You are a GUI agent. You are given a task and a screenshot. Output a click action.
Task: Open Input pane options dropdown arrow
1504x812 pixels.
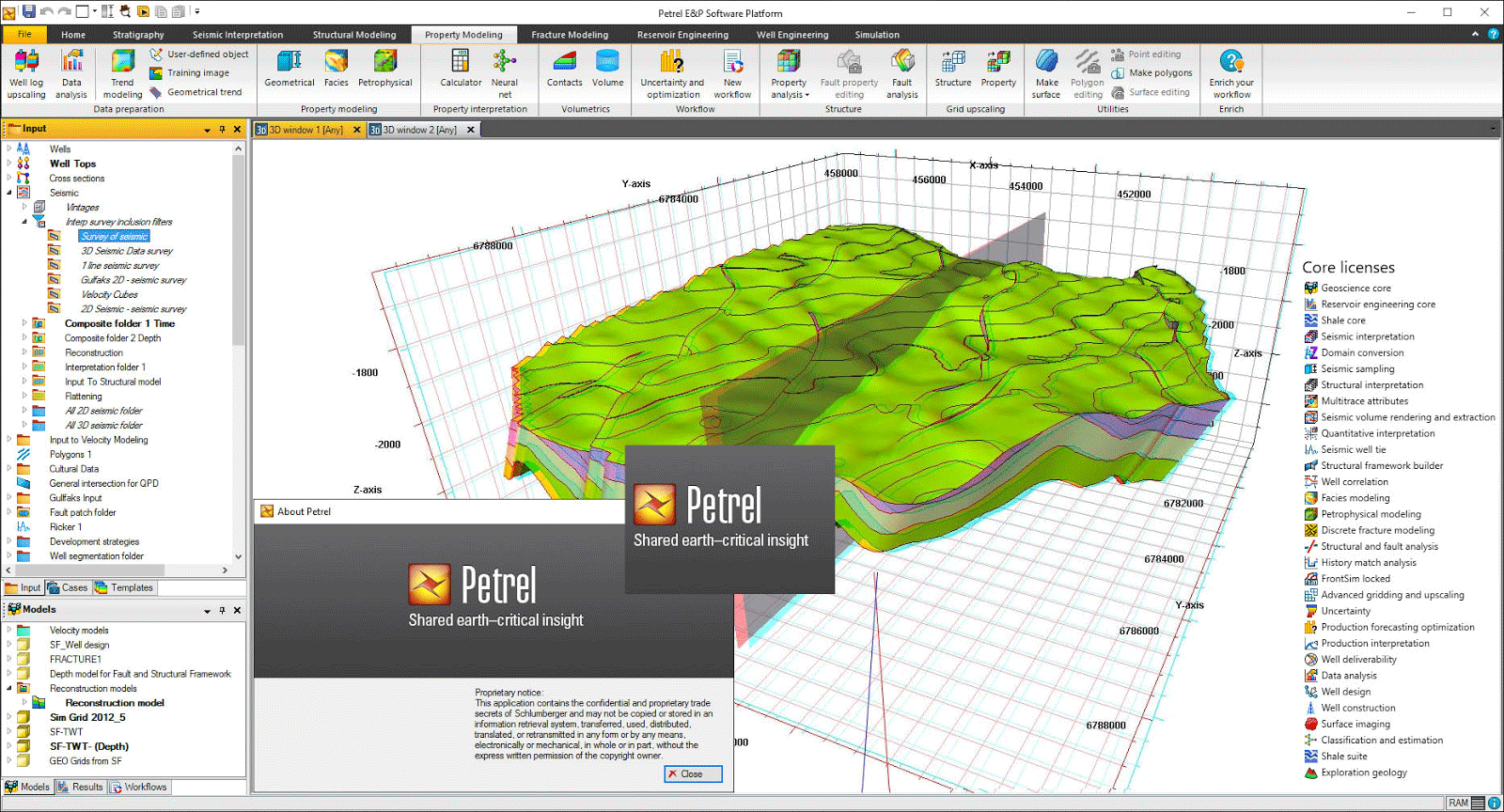pos(207,130)
